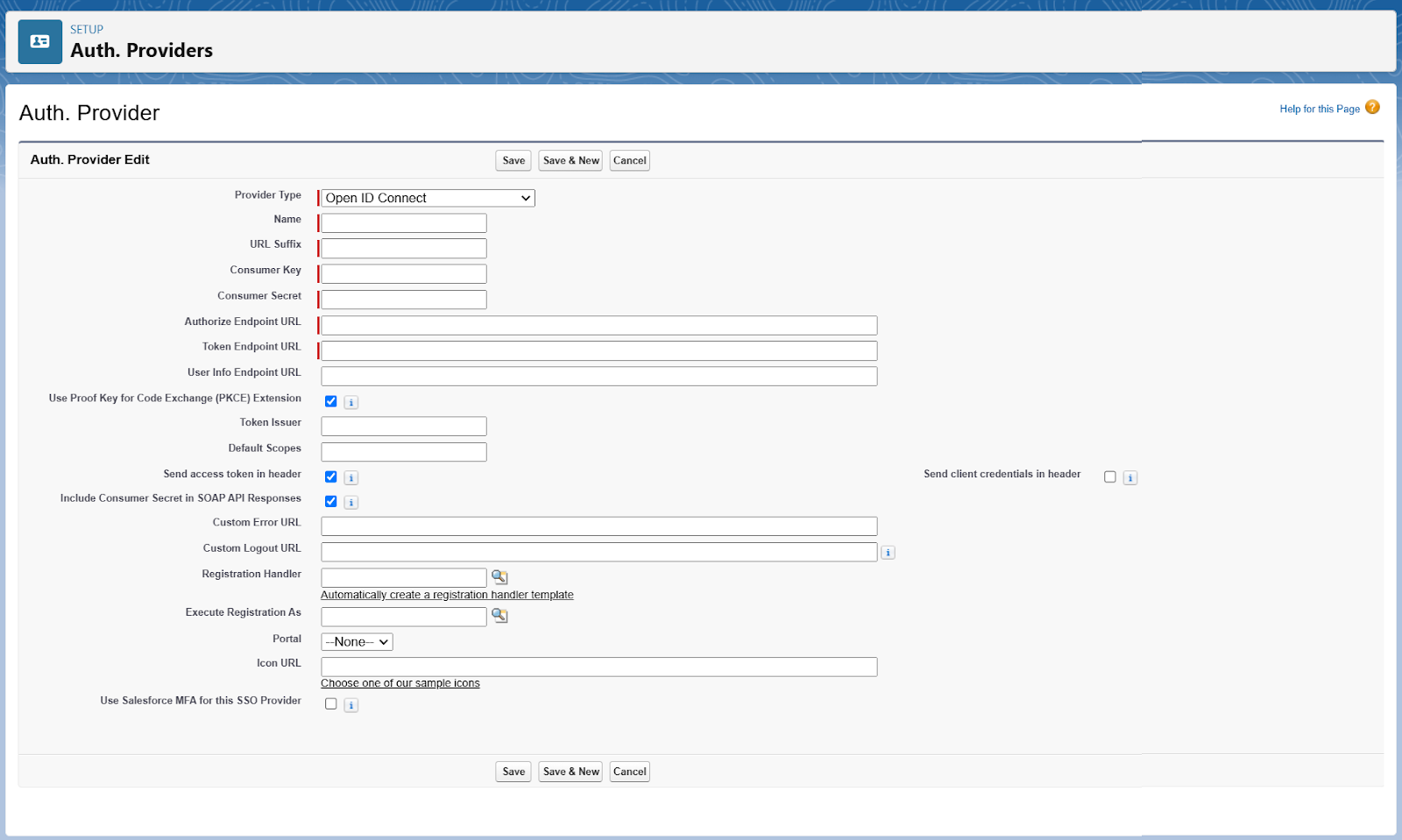Screen dimensions: 1402x840
Task: Open Automatically create a registration handler template link
Action: 447,596
